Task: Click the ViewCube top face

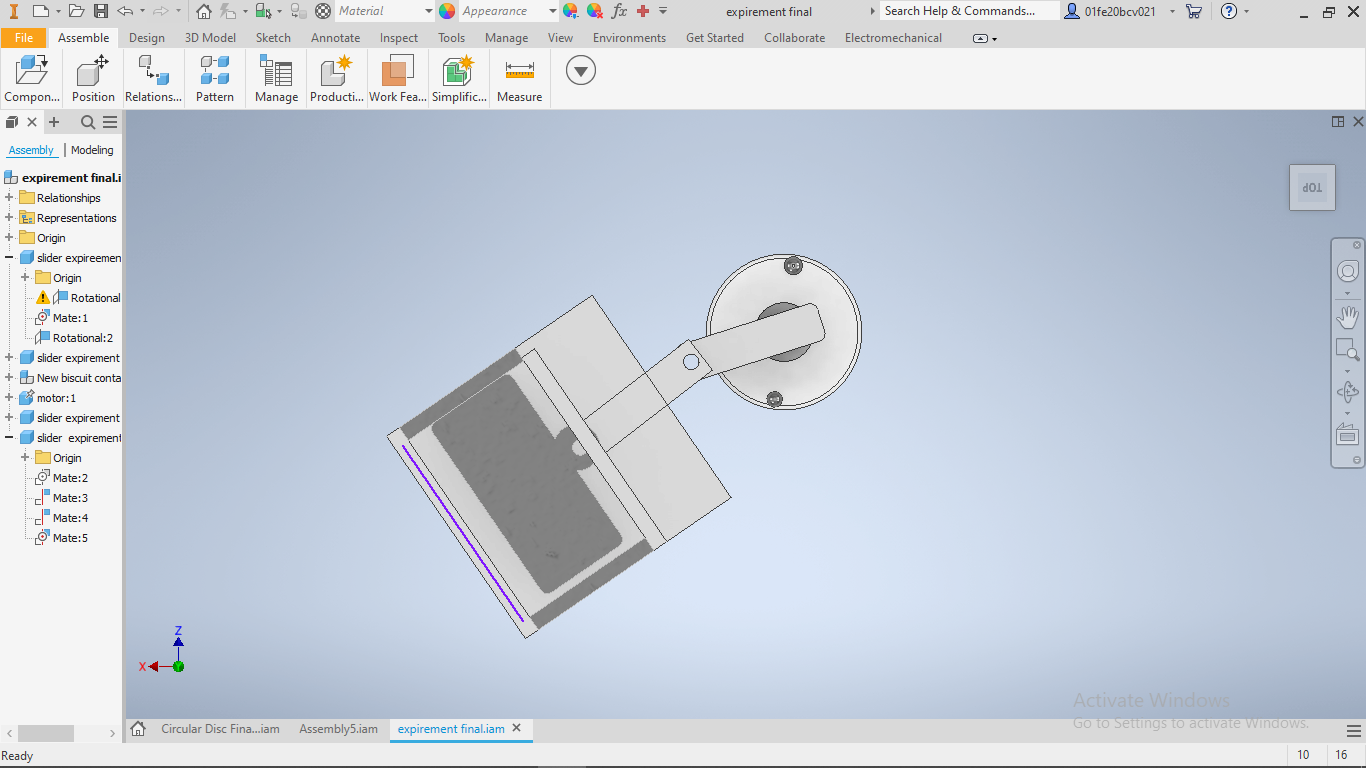Action: click(x=1312, y=188)
